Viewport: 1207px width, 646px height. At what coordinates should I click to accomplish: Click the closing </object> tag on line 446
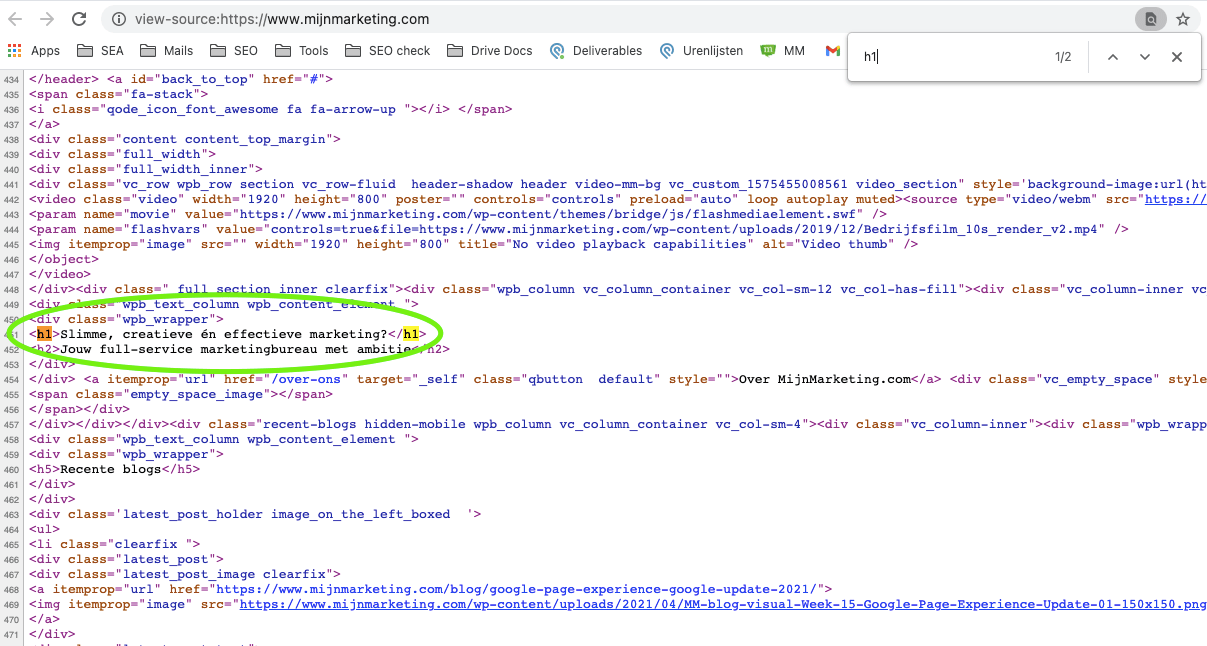click(64, 259)
